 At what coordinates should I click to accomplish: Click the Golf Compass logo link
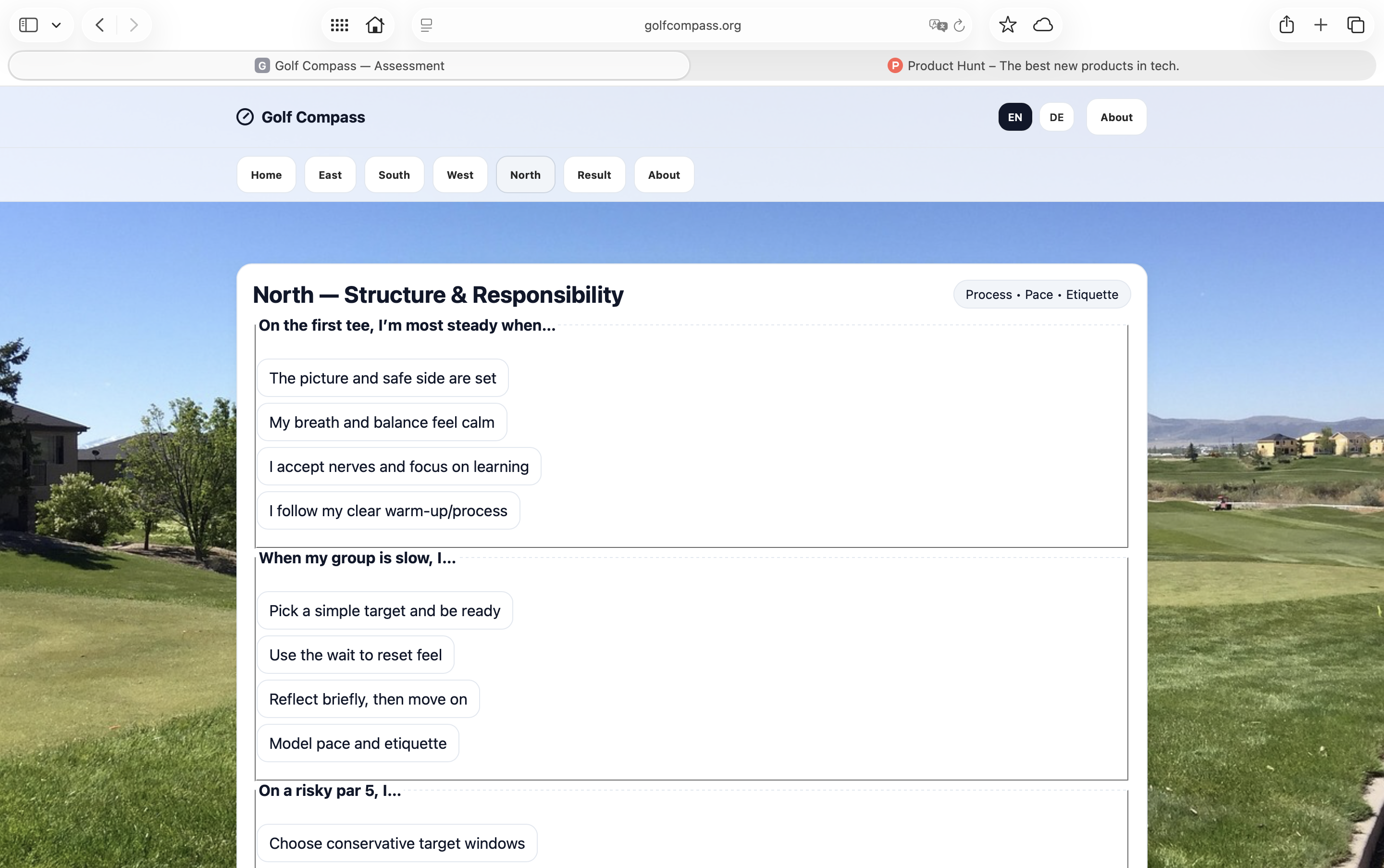click(300, 116)
